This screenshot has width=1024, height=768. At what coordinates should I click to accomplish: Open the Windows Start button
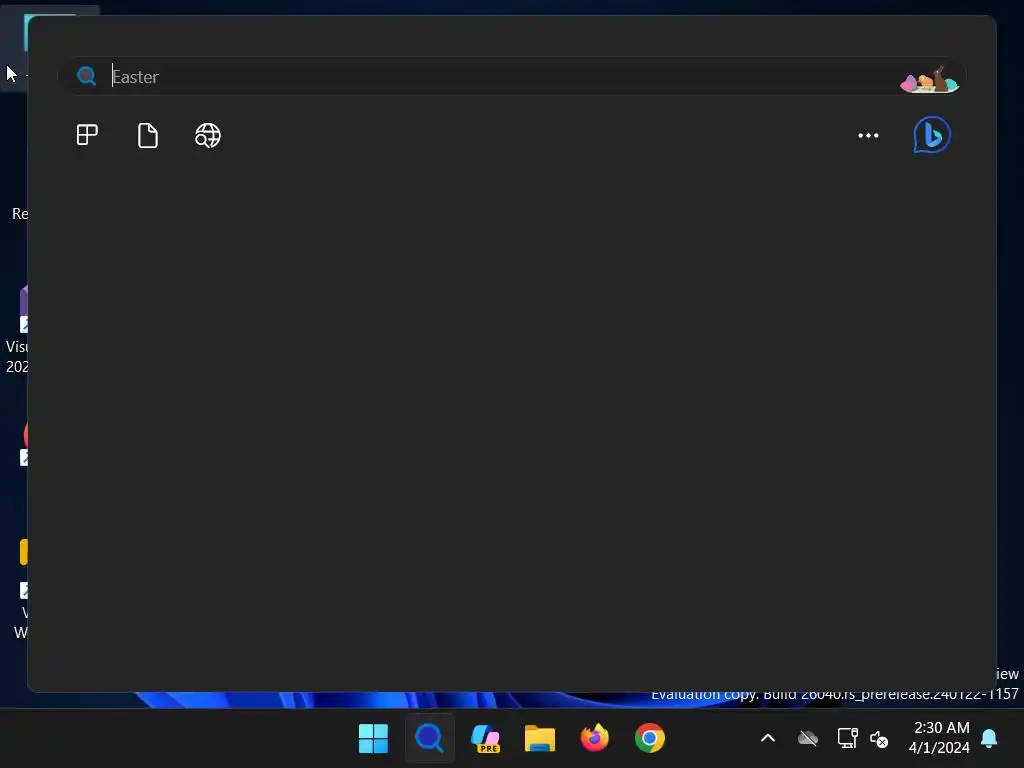pyautogui.click(x=374, y=738)
